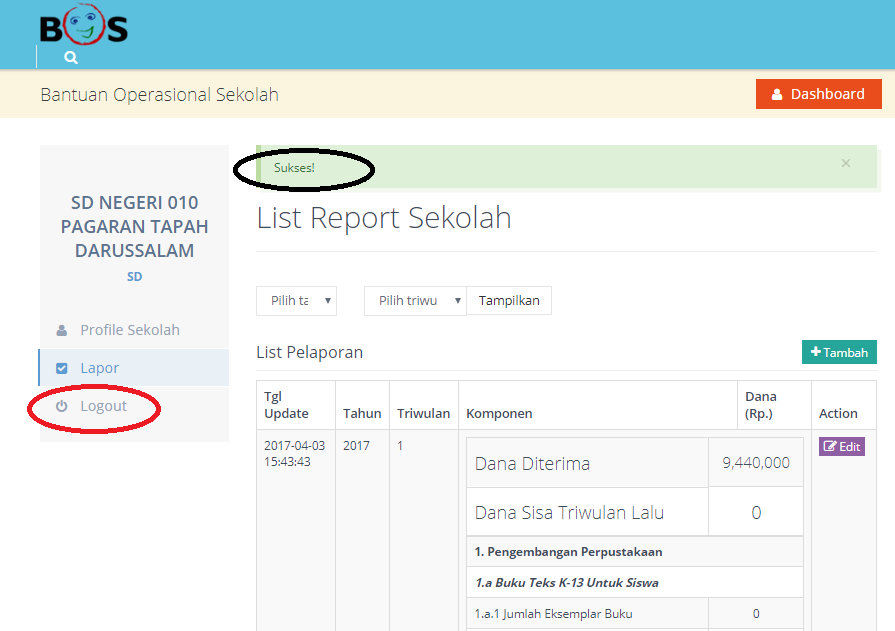
Task: Open the search magnifier icon
Action: [69, 57]
